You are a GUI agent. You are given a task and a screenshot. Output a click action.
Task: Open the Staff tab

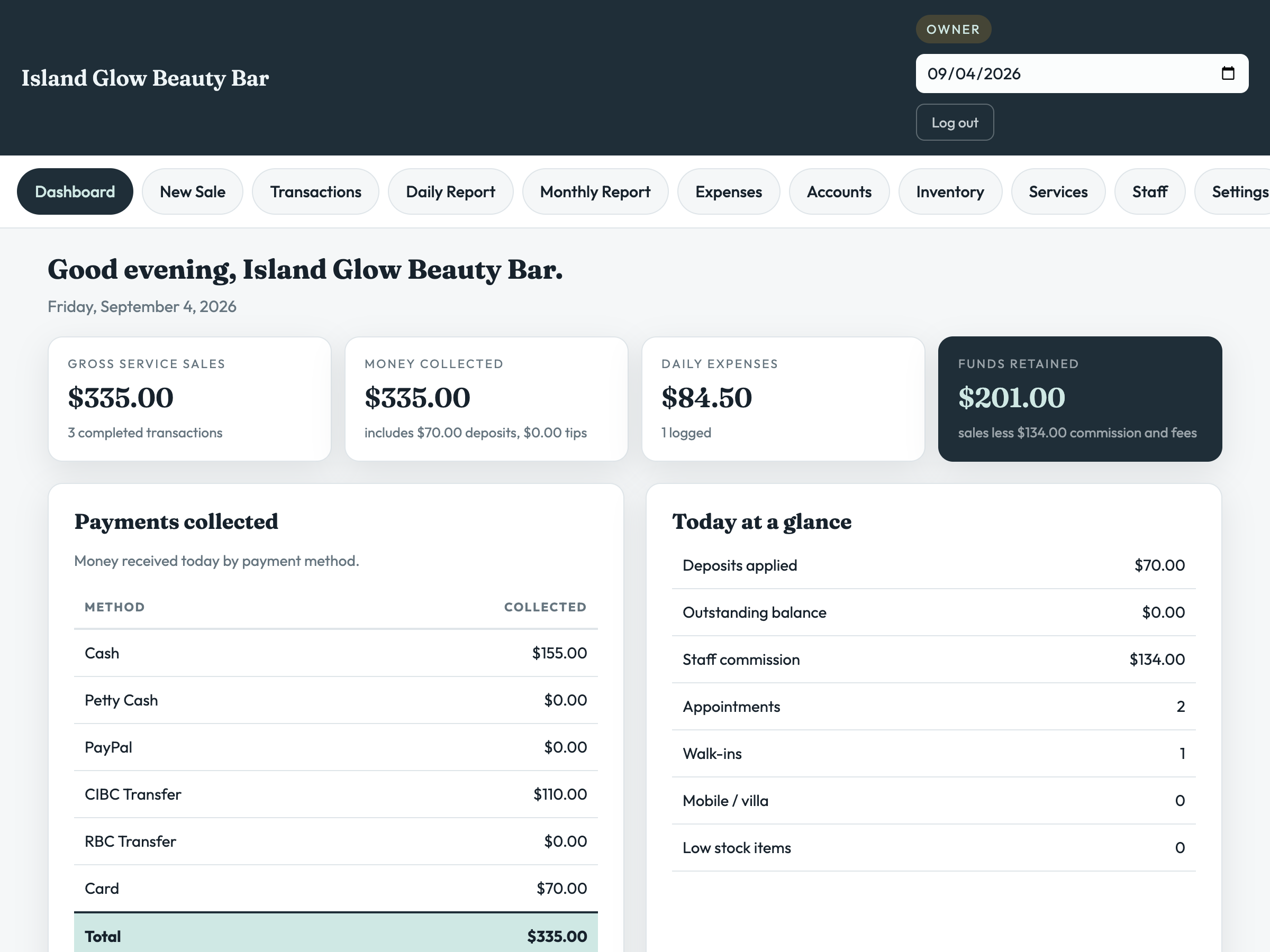click(x=1149, y=191)
